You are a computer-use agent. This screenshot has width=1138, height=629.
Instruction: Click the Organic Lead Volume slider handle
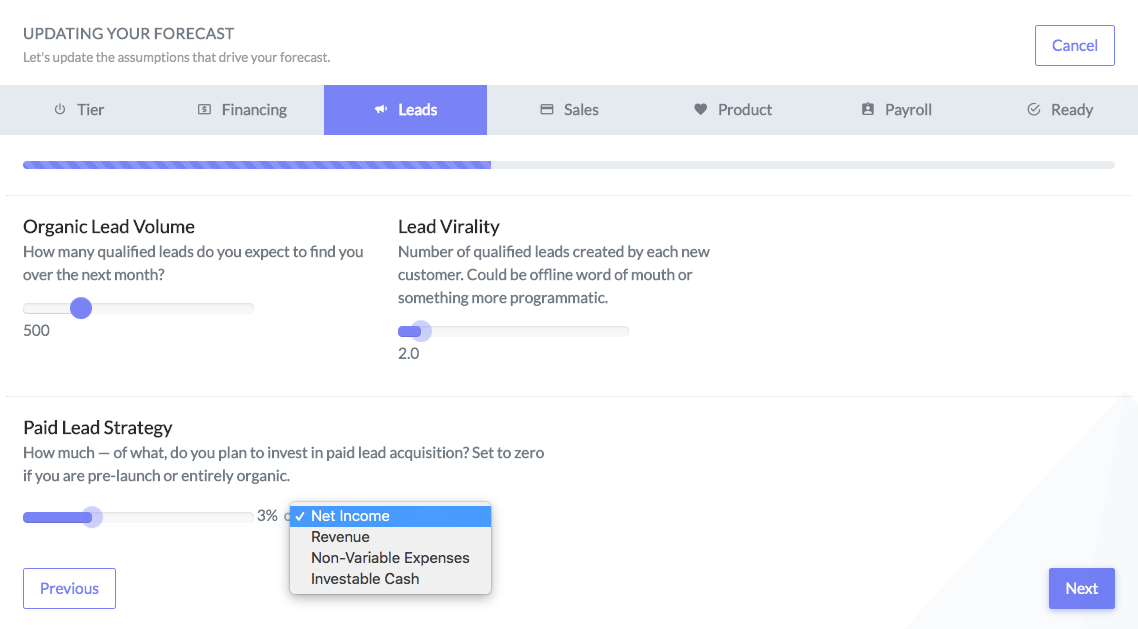81,308
